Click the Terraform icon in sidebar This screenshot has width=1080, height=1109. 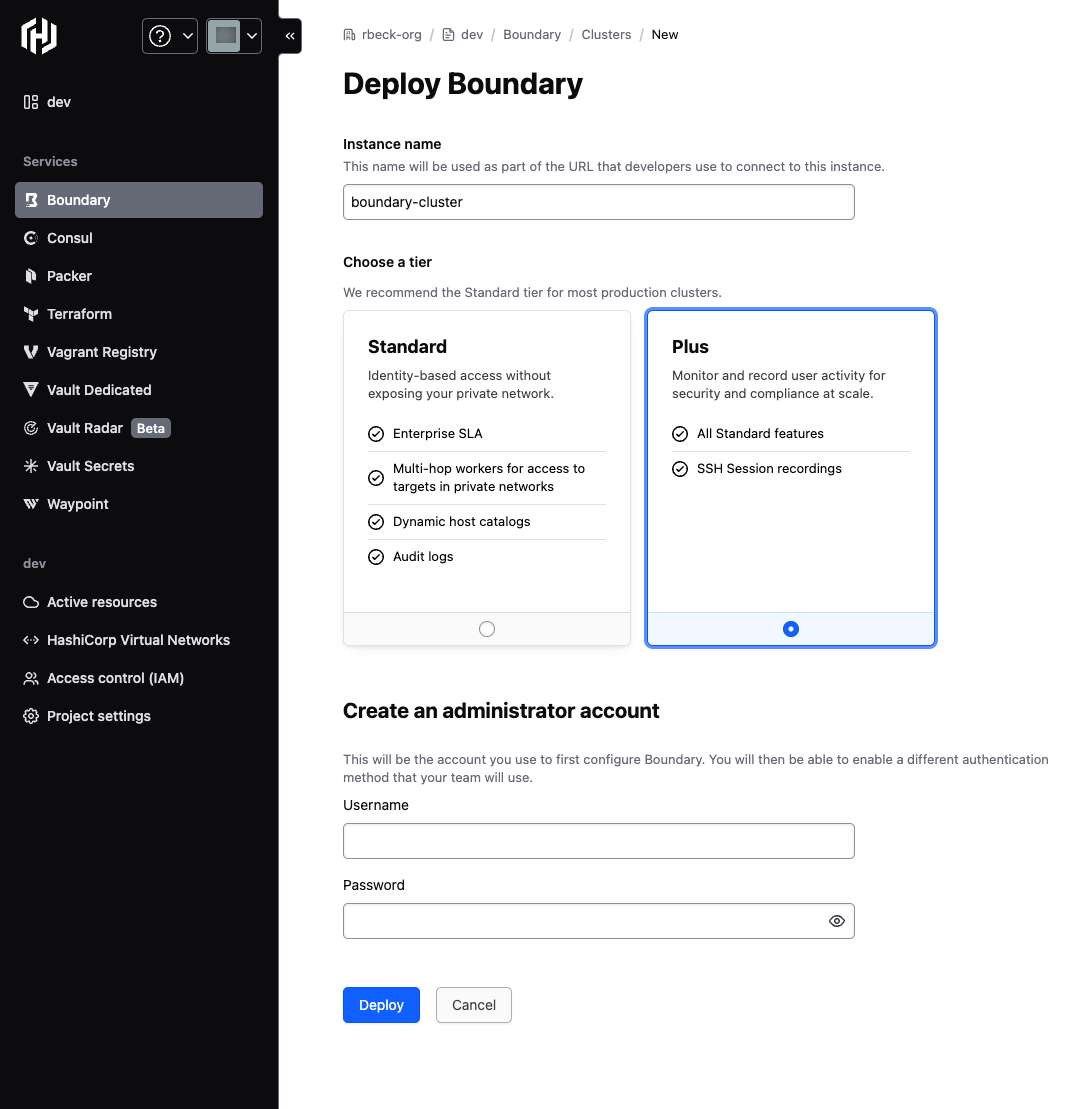click(x=31, y=314)
